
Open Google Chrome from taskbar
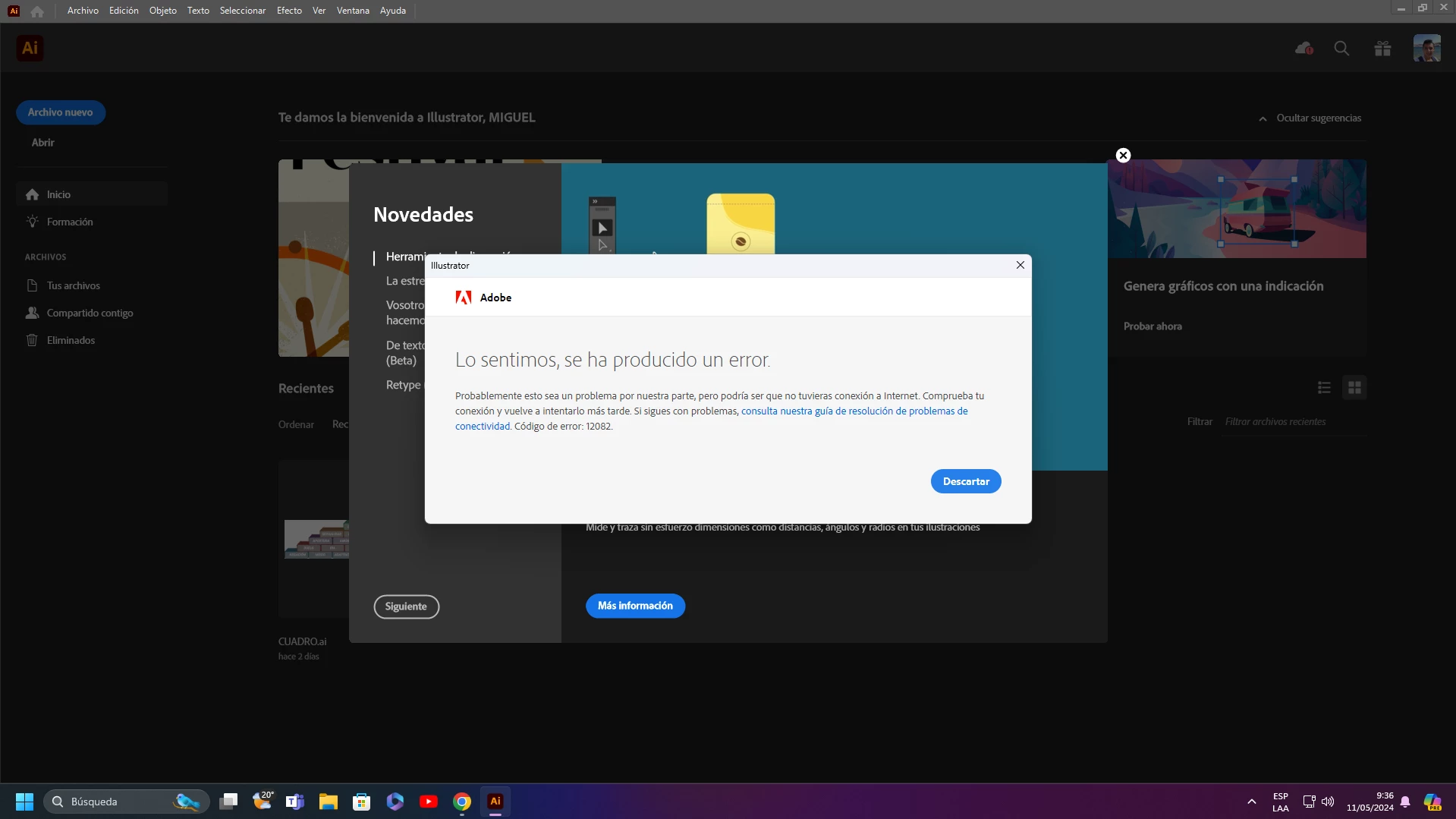461,802
